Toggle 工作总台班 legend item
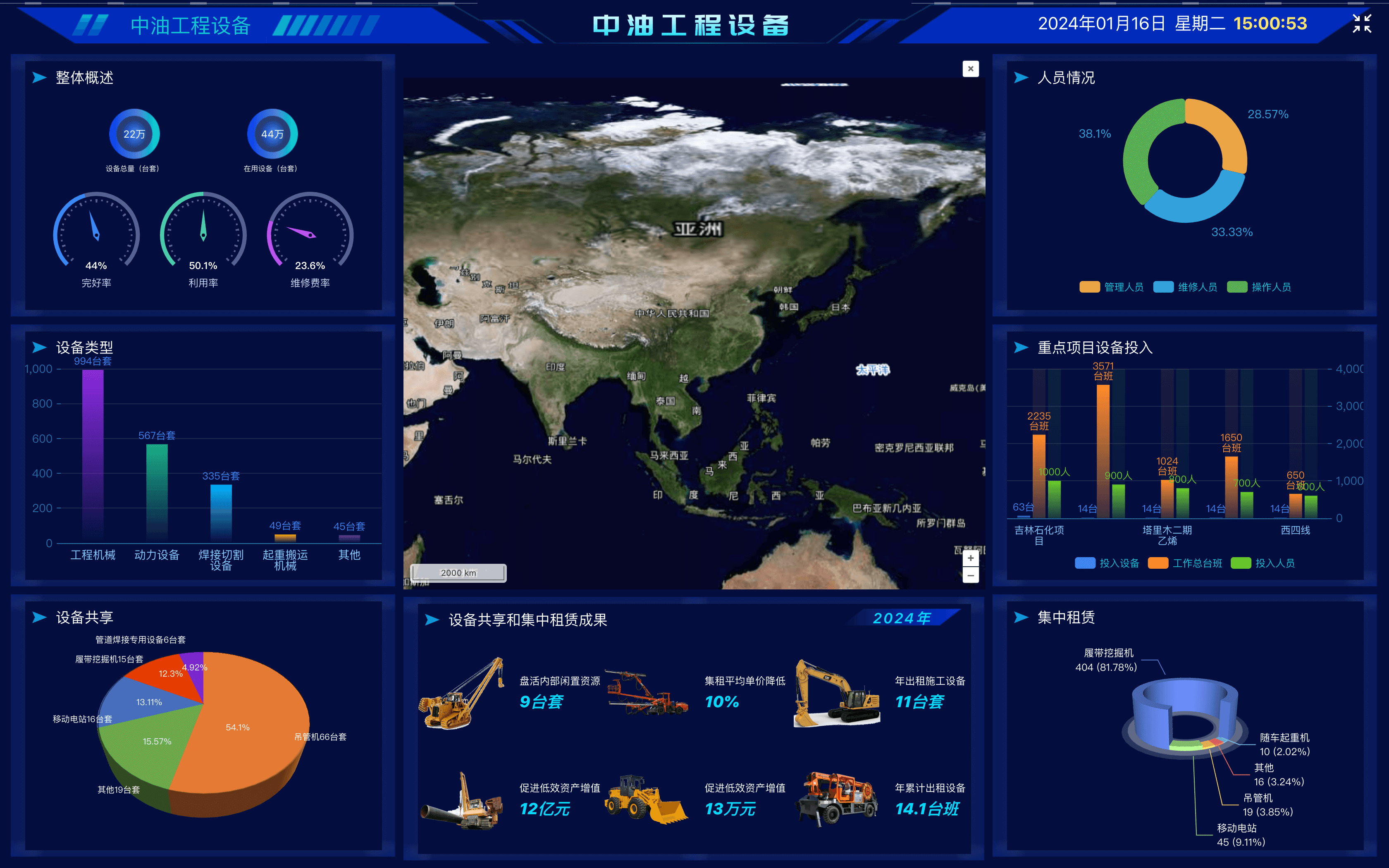Image resolution: width=1389 pixels, height=868 pixels. point(1185,563)
